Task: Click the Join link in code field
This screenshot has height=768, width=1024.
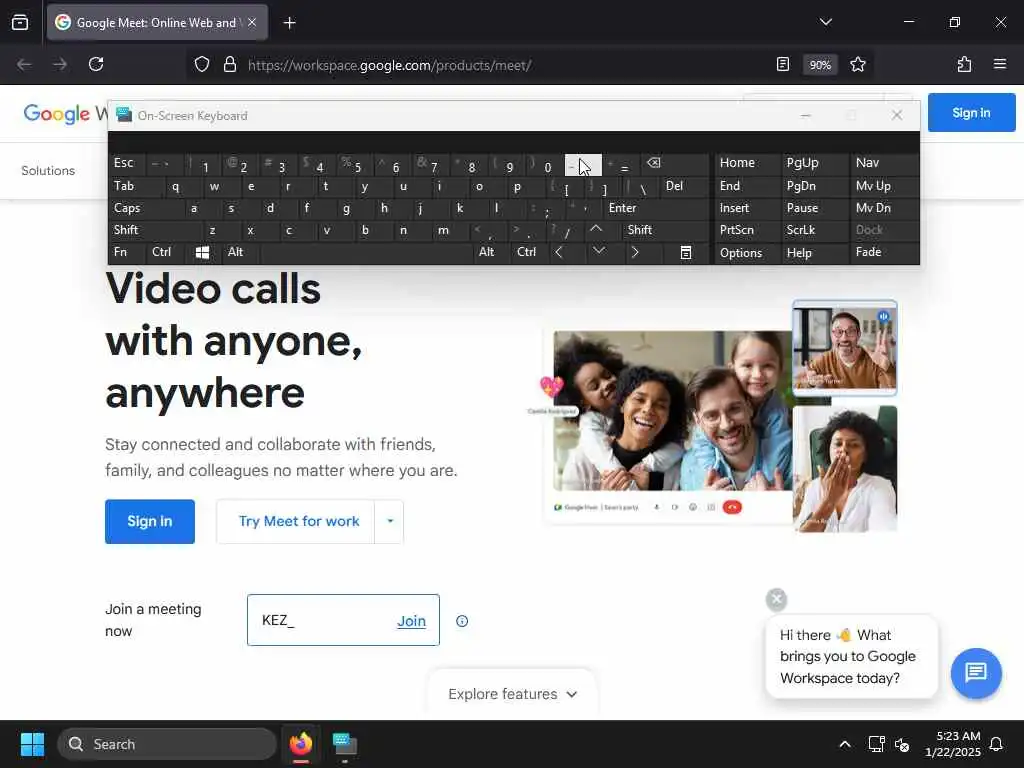Action: (x=411, y=621)
